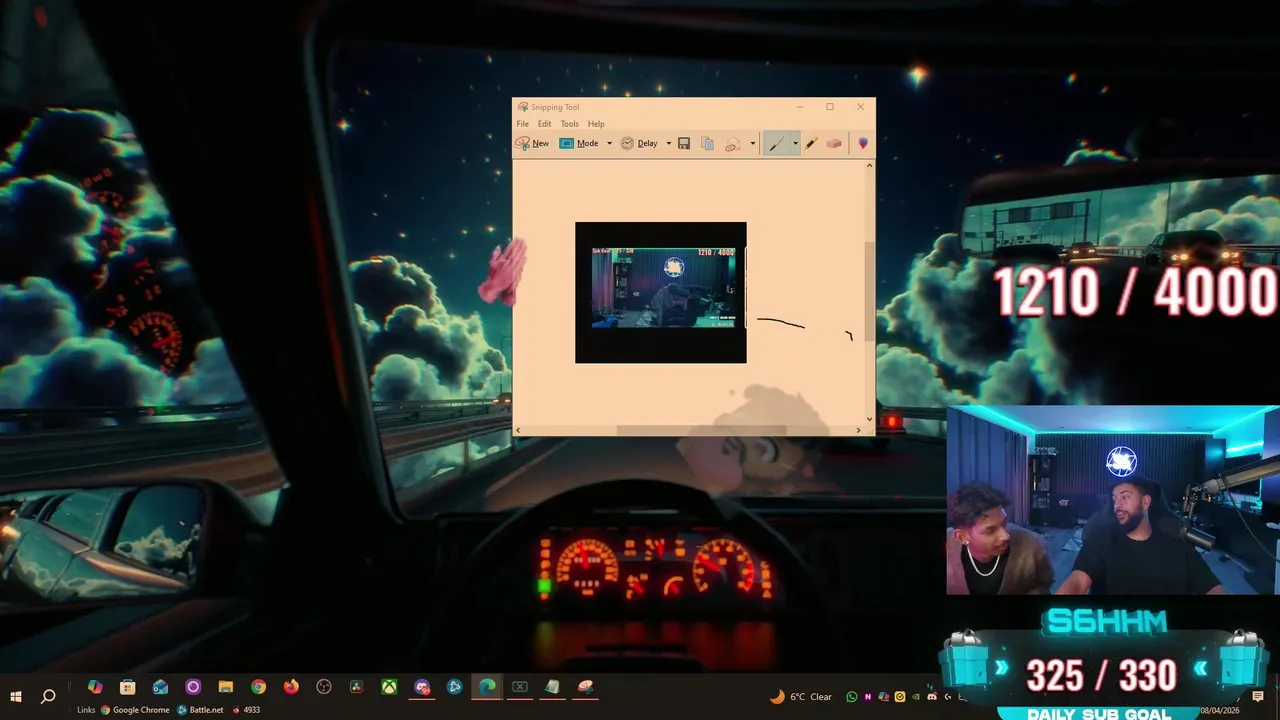Screen dimensions: 1280x720
Task: Open Discord tray icon
Action: pos(932,697)
